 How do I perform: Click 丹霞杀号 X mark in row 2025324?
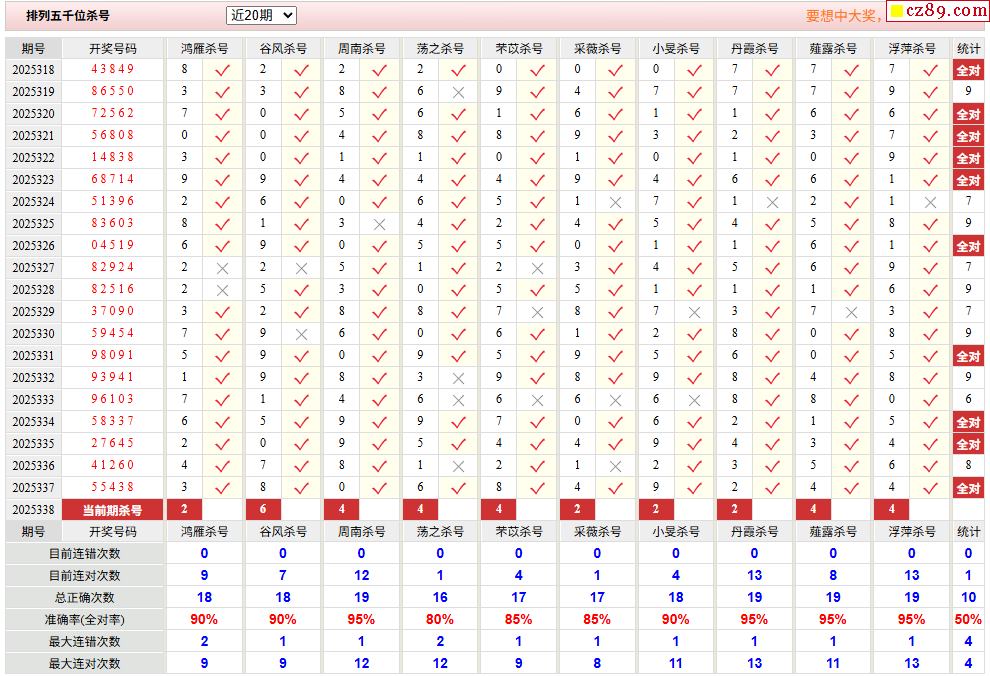[772, 202]
